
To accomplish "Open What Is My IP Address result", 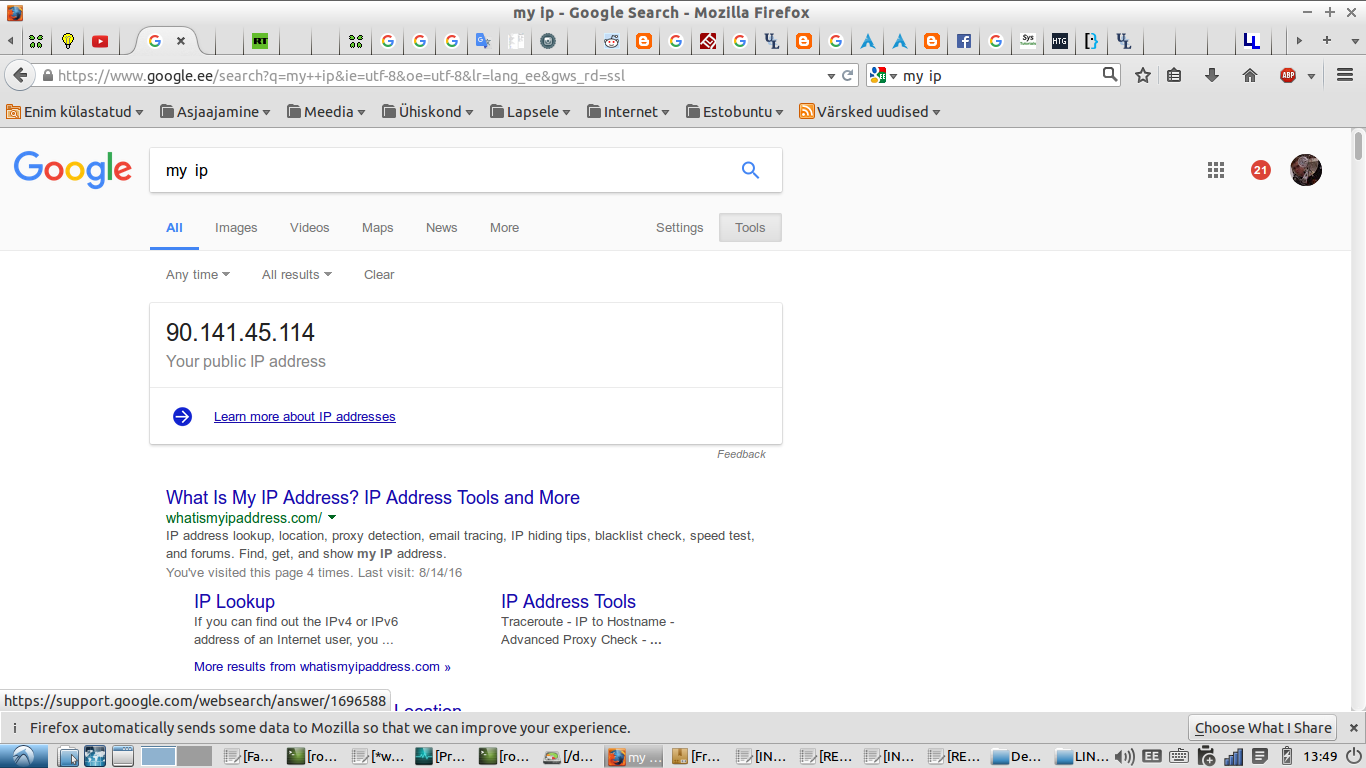I will click(373, 497).
